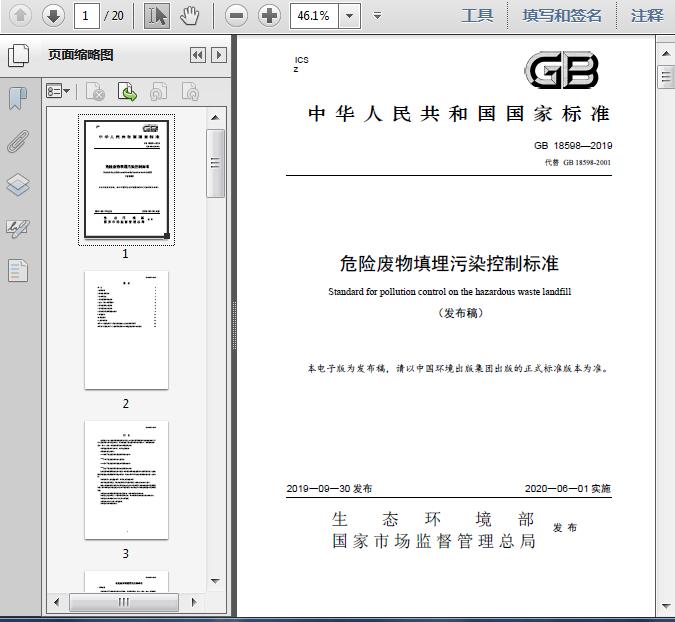Click the （发布稿） text
The height and width of the screenshot is (622, 675).
pyautogui.click(x=460, y=313)
